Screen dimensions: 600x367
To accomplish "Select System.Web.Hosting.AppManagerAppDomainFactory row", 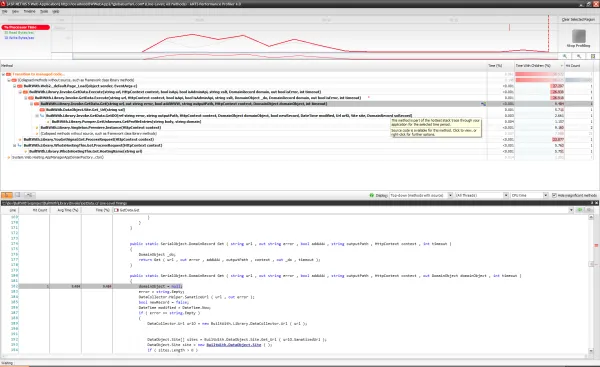I will [x=58, y=157].
